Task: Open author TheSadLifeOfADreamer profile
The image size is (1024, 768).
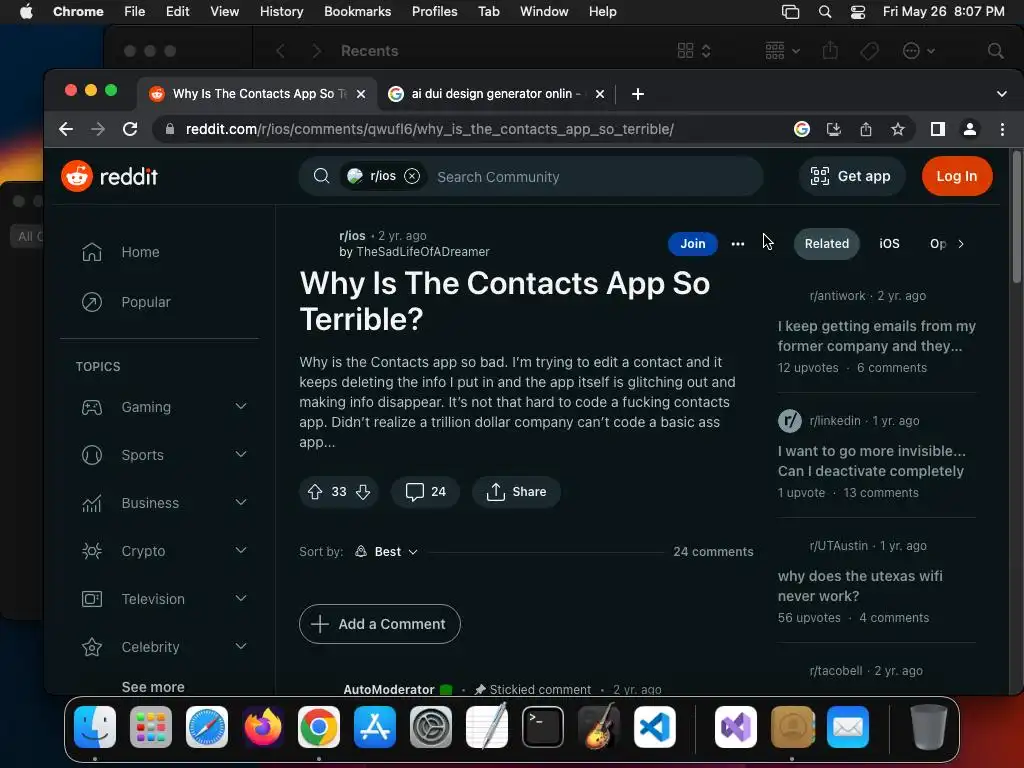Action: click(x=423, y=252)
